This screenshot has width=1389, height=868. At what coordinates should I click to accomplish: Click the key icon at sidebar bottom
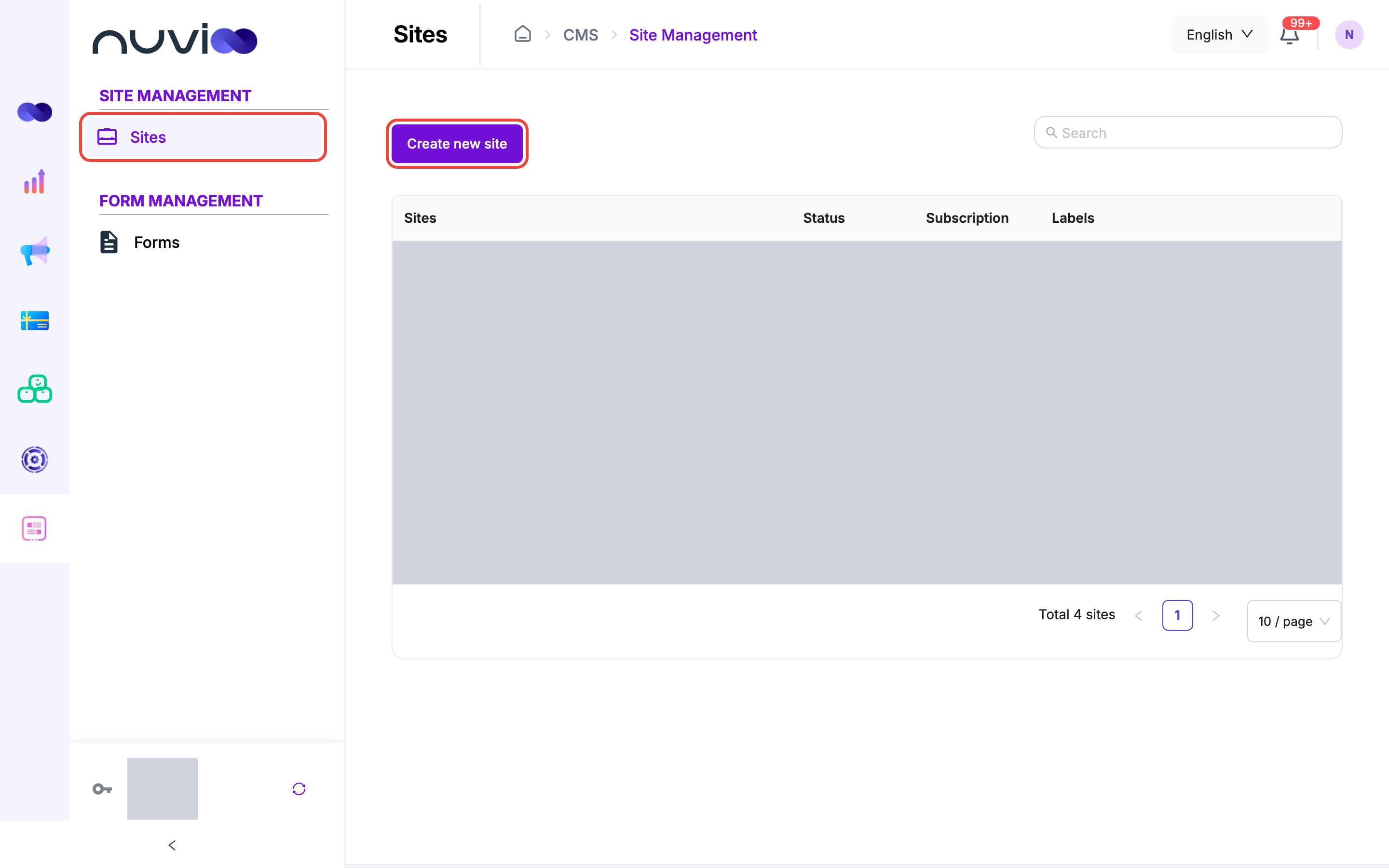[x=102, y=789]
